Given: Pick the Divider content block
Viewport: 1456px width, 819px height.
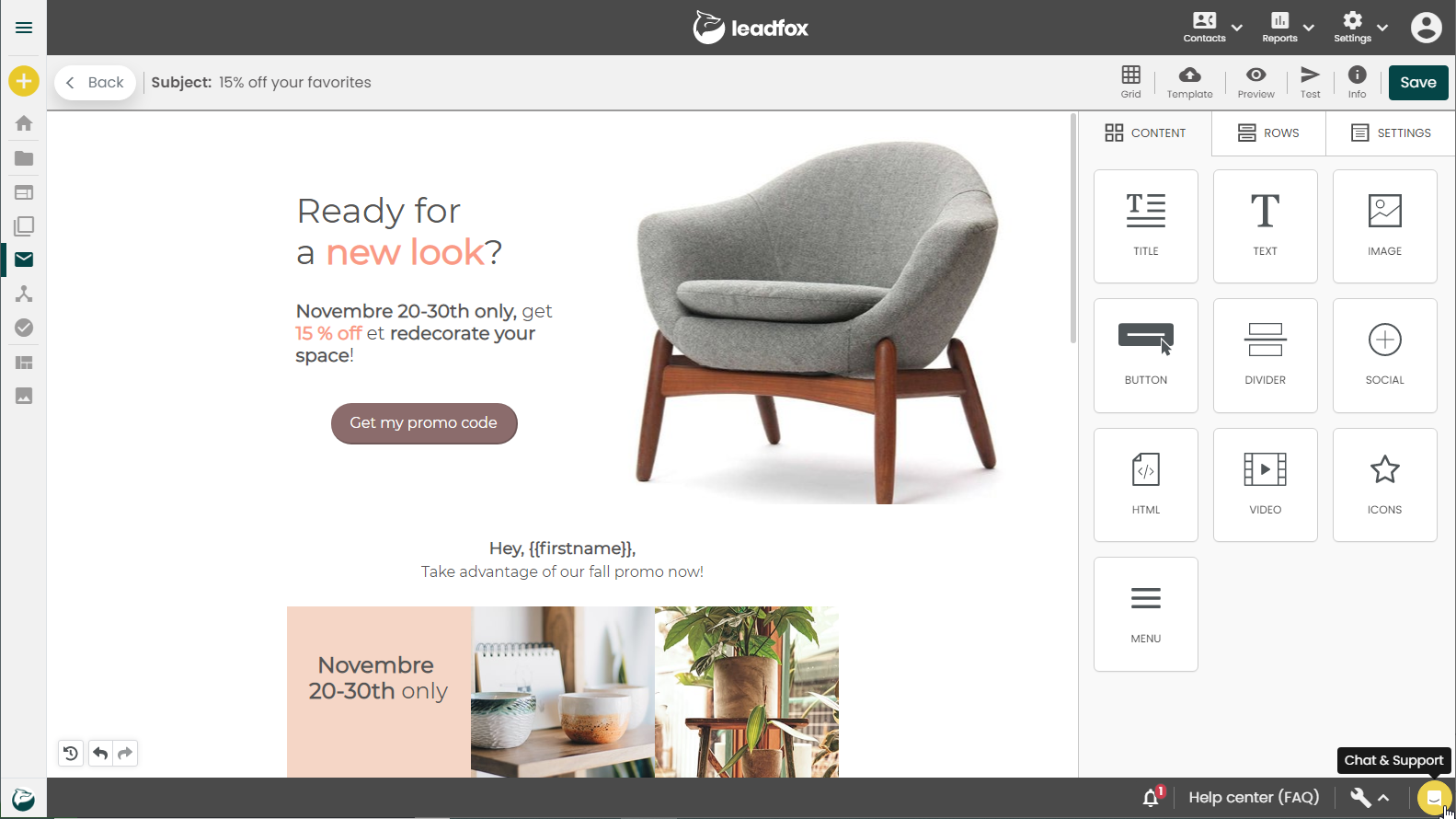Looking at the screenshot, I should [x=1265, y=355].
